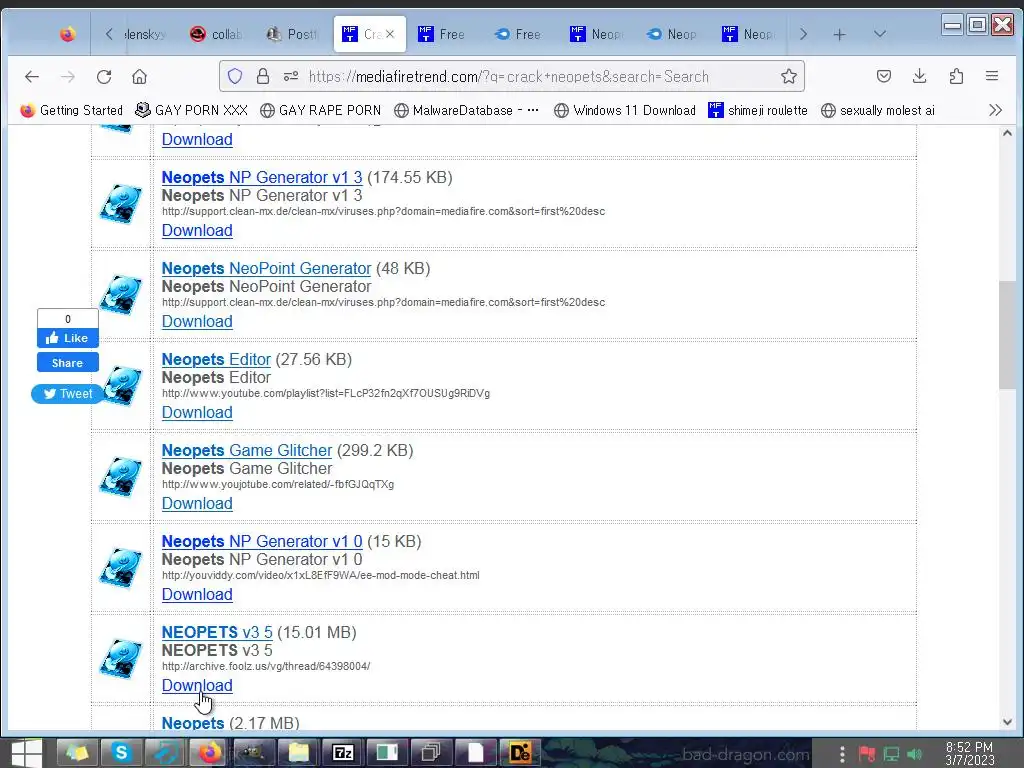1024x768 pixels.
Task: Download Neopets NP Generator v1 0
Action: (197, 594)
